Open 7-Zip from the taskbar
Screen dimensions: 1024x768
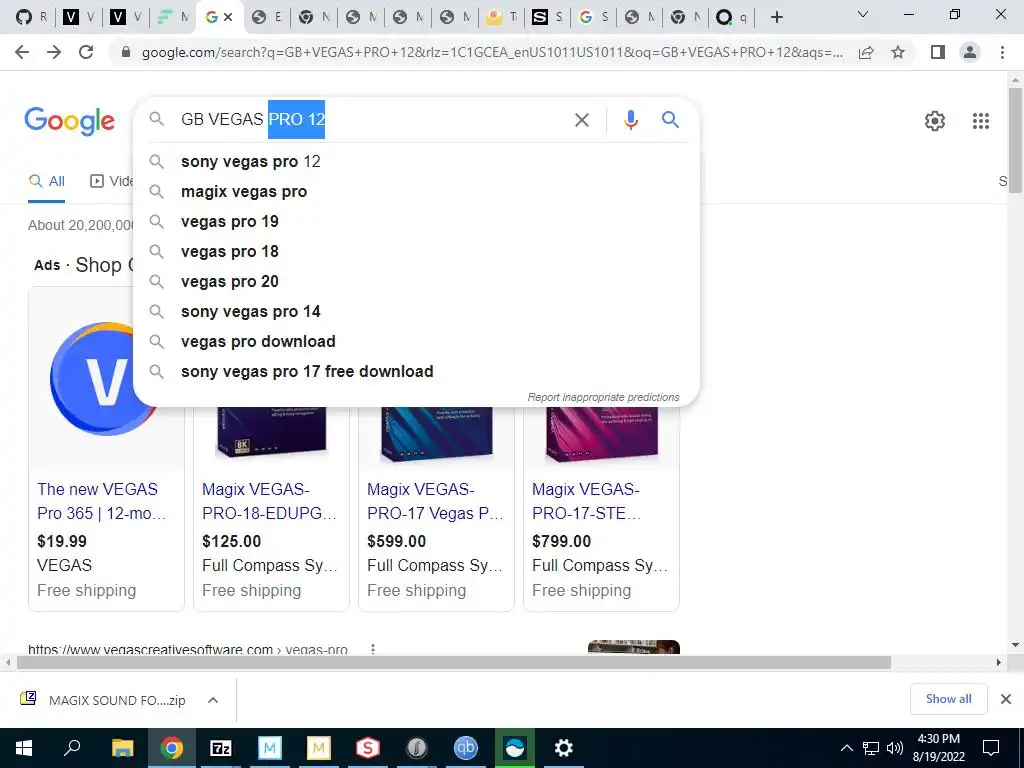coord(221,748)
